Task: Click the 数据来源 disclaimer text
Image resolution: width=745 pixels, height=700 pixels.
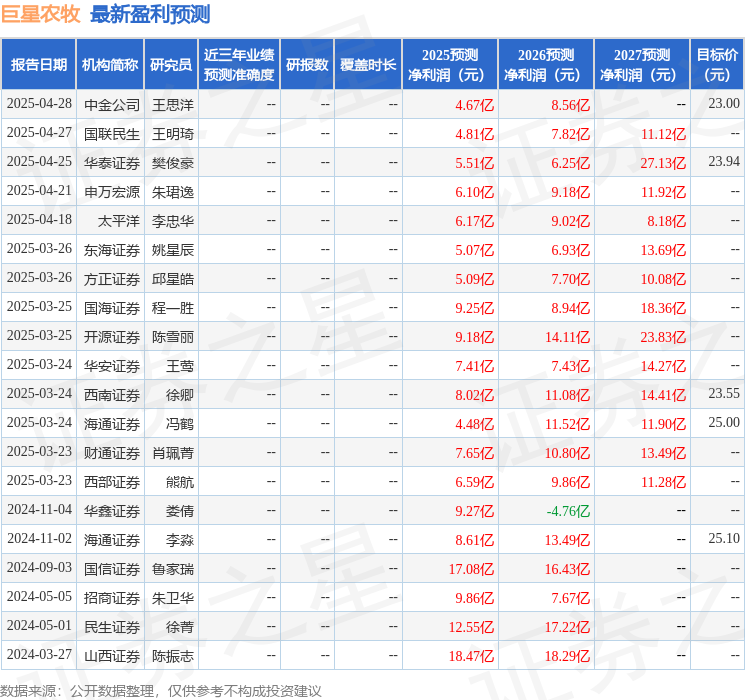Action: 161,690
